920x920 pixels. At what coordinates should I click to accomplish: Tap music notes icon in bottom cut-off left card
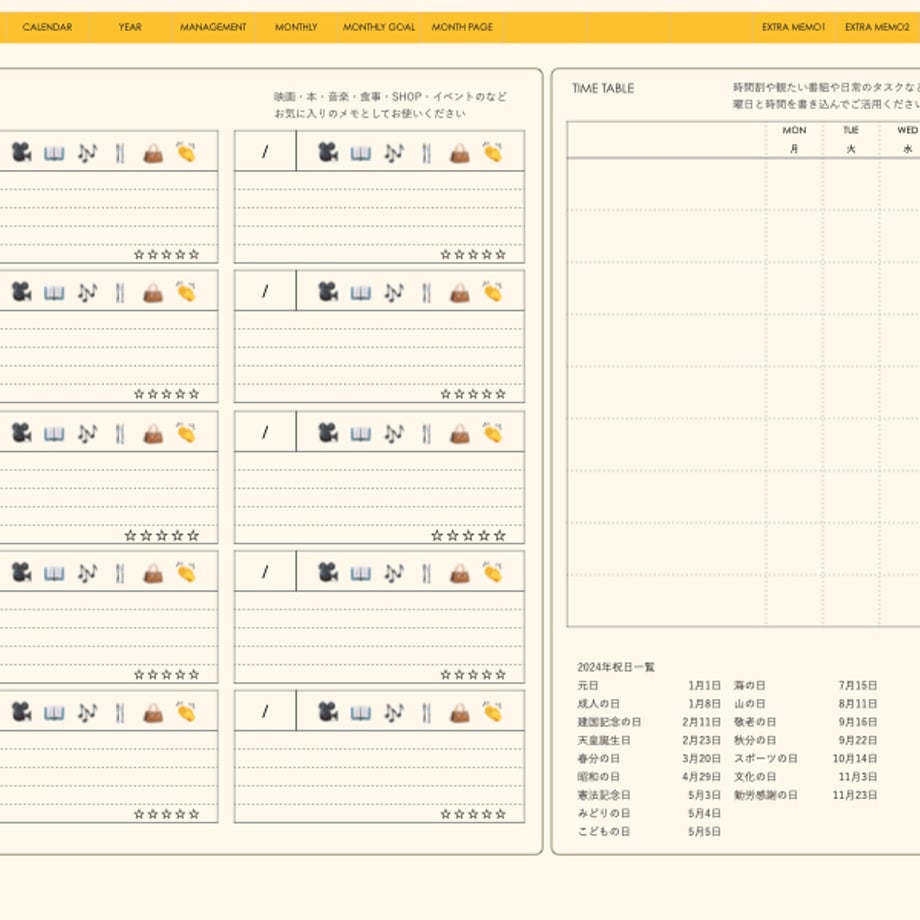point(87,713)
